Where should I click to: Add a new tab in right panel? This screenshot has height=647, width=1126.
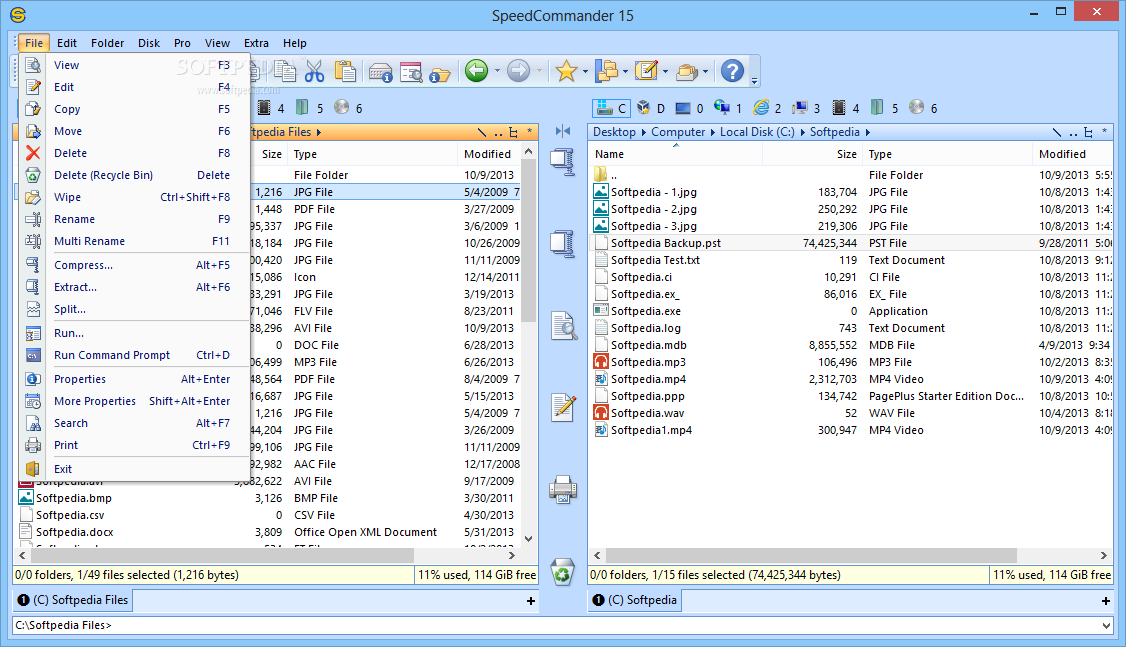pos(1106,601)
